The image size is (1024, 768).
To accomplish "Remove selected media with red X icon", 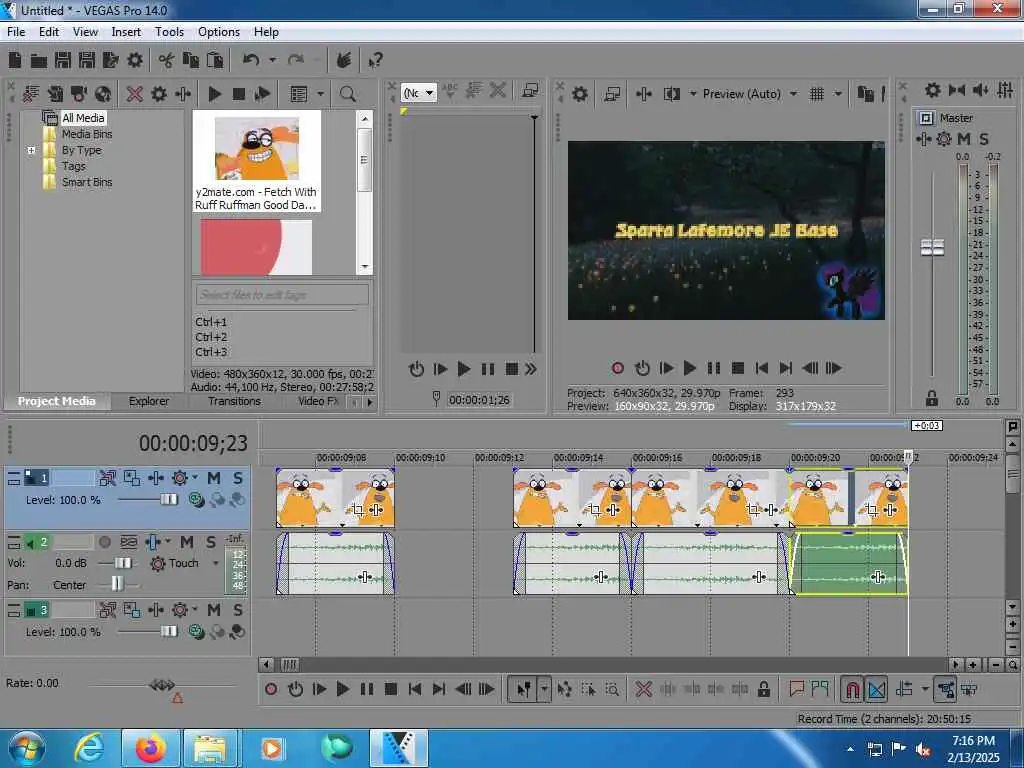I will pos(135,94).
